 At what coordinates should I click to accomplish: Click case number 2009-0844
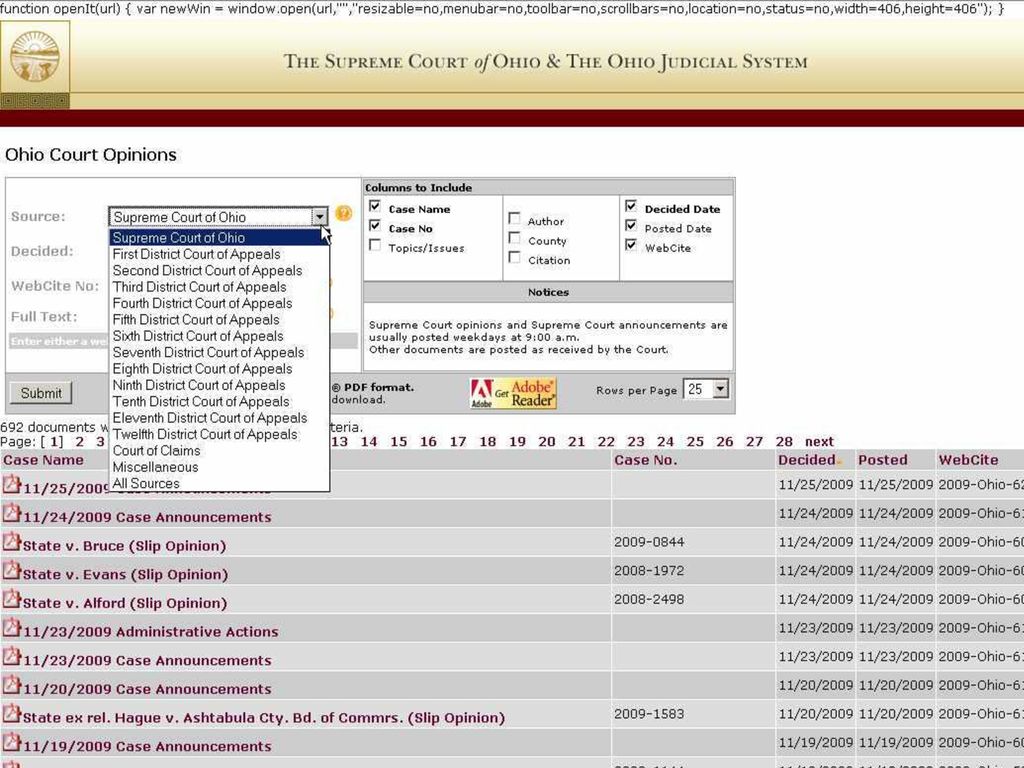[x=649, y=542]
